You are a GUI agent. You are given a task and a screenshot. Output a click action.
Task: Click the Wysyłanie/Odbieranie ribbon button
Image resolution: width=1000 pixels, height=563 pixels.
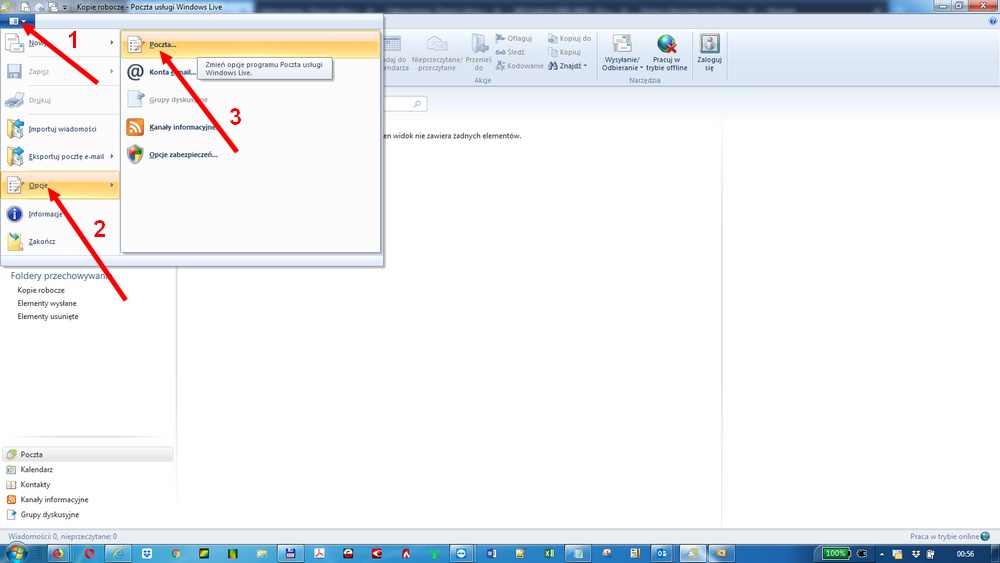click(x=622, y=52)
